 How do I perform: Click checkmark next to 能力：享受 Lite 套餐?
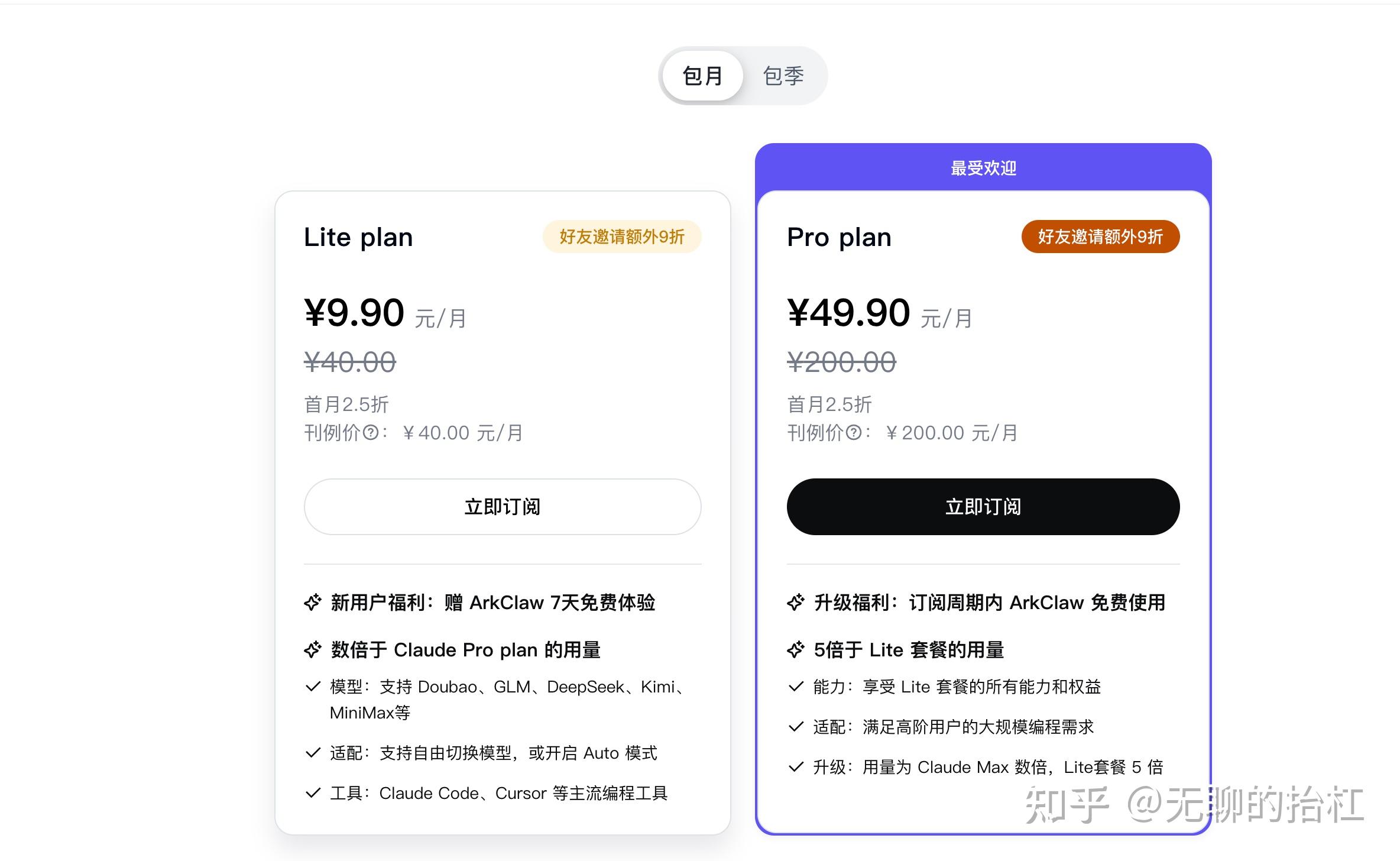[x=796, y=687]
